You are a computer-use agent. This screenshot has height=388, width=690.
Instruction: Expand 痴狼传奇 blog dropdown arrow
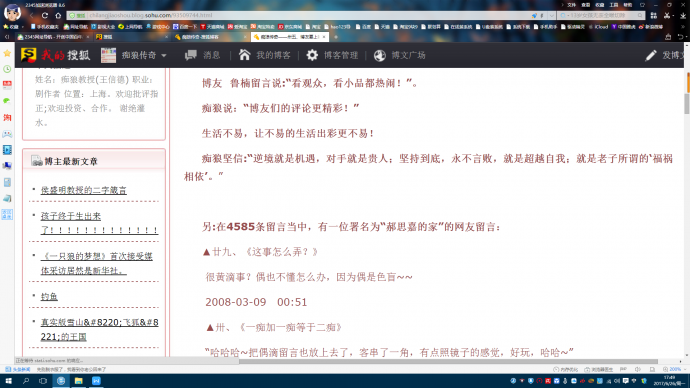coord(164,55)
